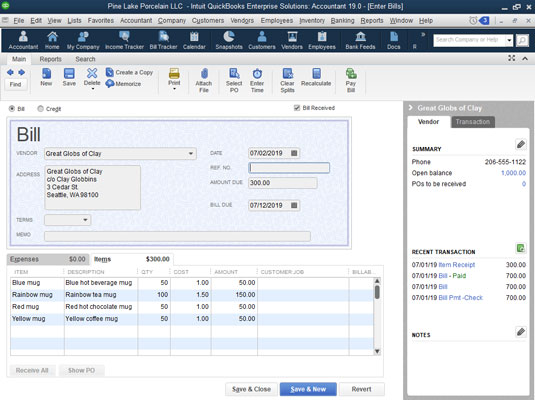Image resolution: width=535 pixels, height=400 pixels.
Task: Open the Item Receipt transaction link
Action: [457, 265]
